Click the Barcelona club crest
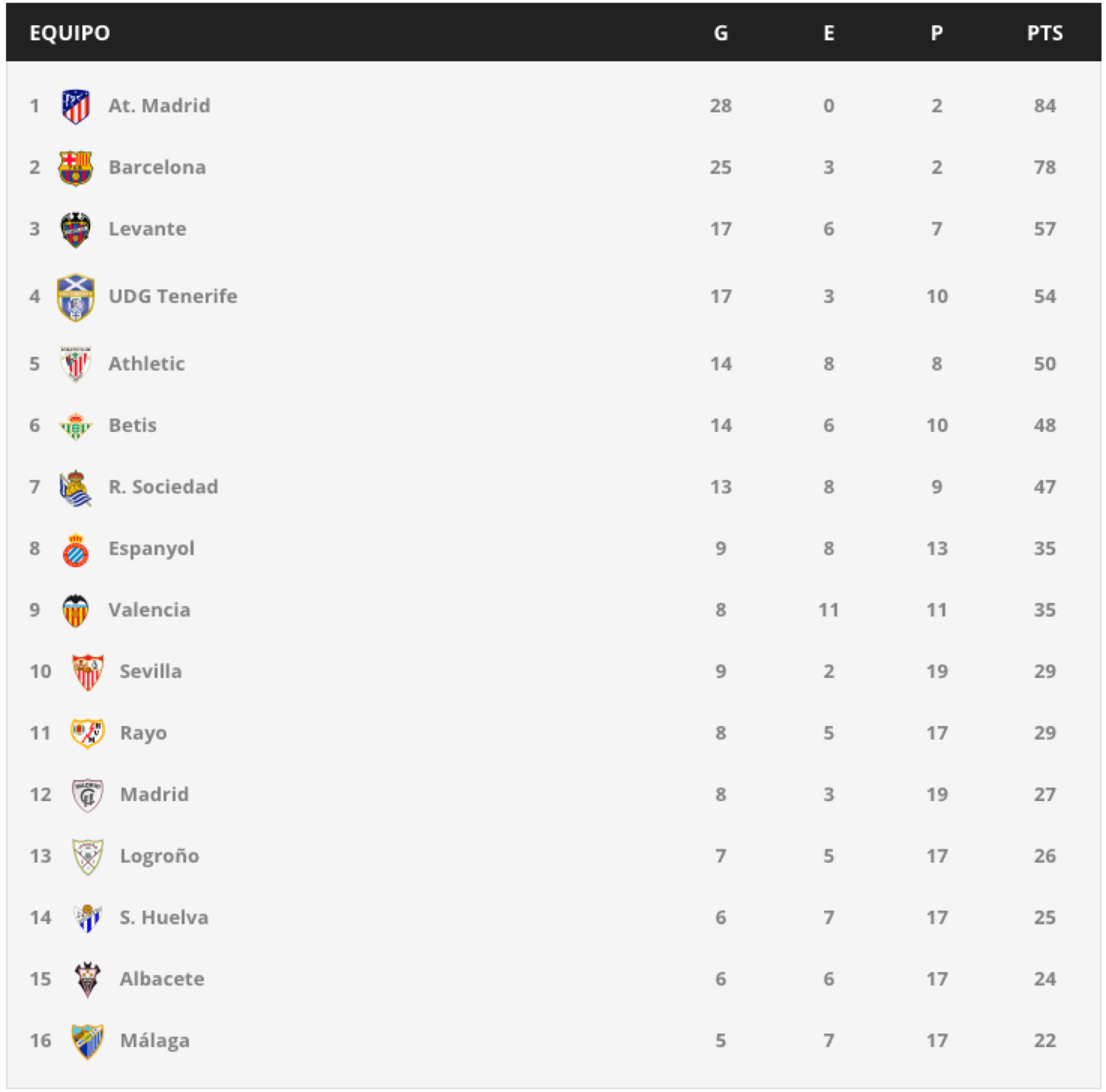1106x1092 pixels. pyautogui.click(x=76, y=168)
